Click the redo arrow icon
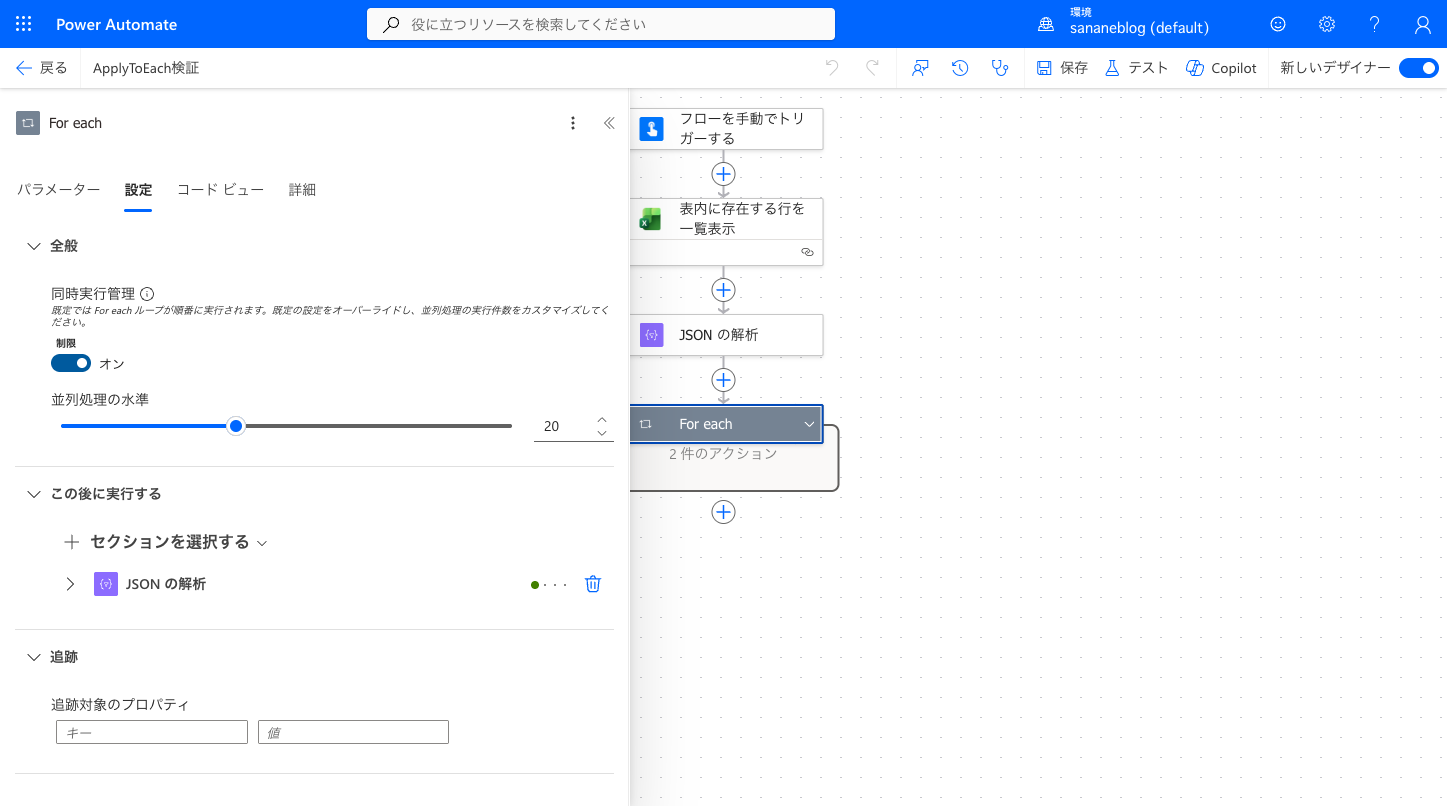This screenshot has width=1447, height=806. click(x=872, y=68)
